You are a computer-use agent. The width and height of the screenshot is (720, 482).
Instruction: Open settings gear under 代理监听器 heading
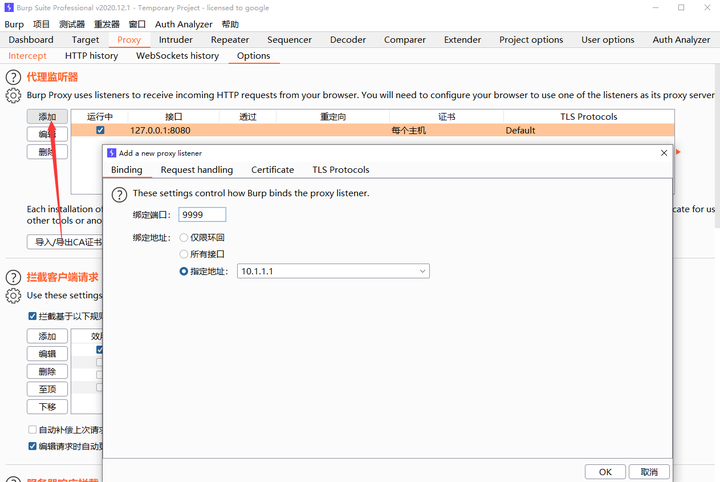point(13,95)
